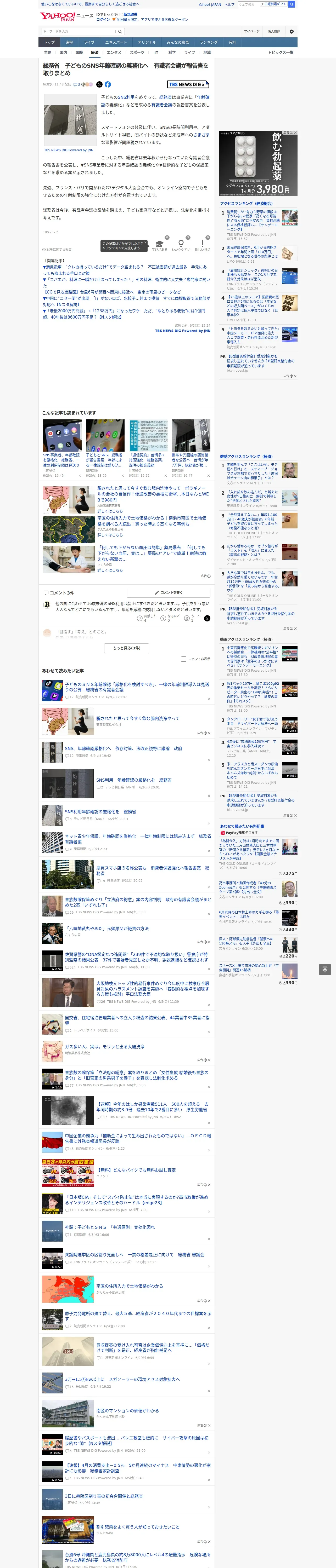Share the article on X

(99, 85)
